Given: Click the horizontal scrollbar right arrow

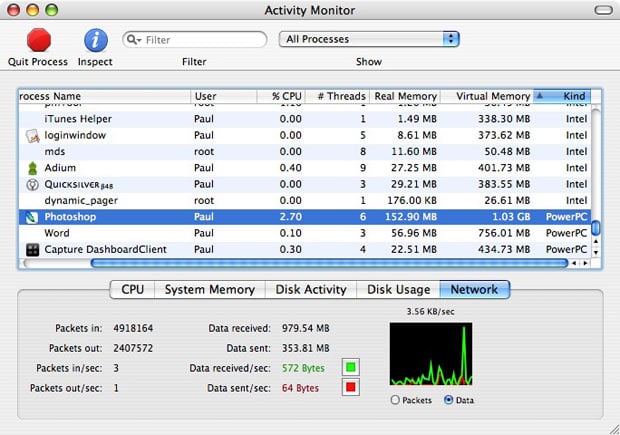Looking at the screenshot, I should pyautogui.click(x=585, y=263).
